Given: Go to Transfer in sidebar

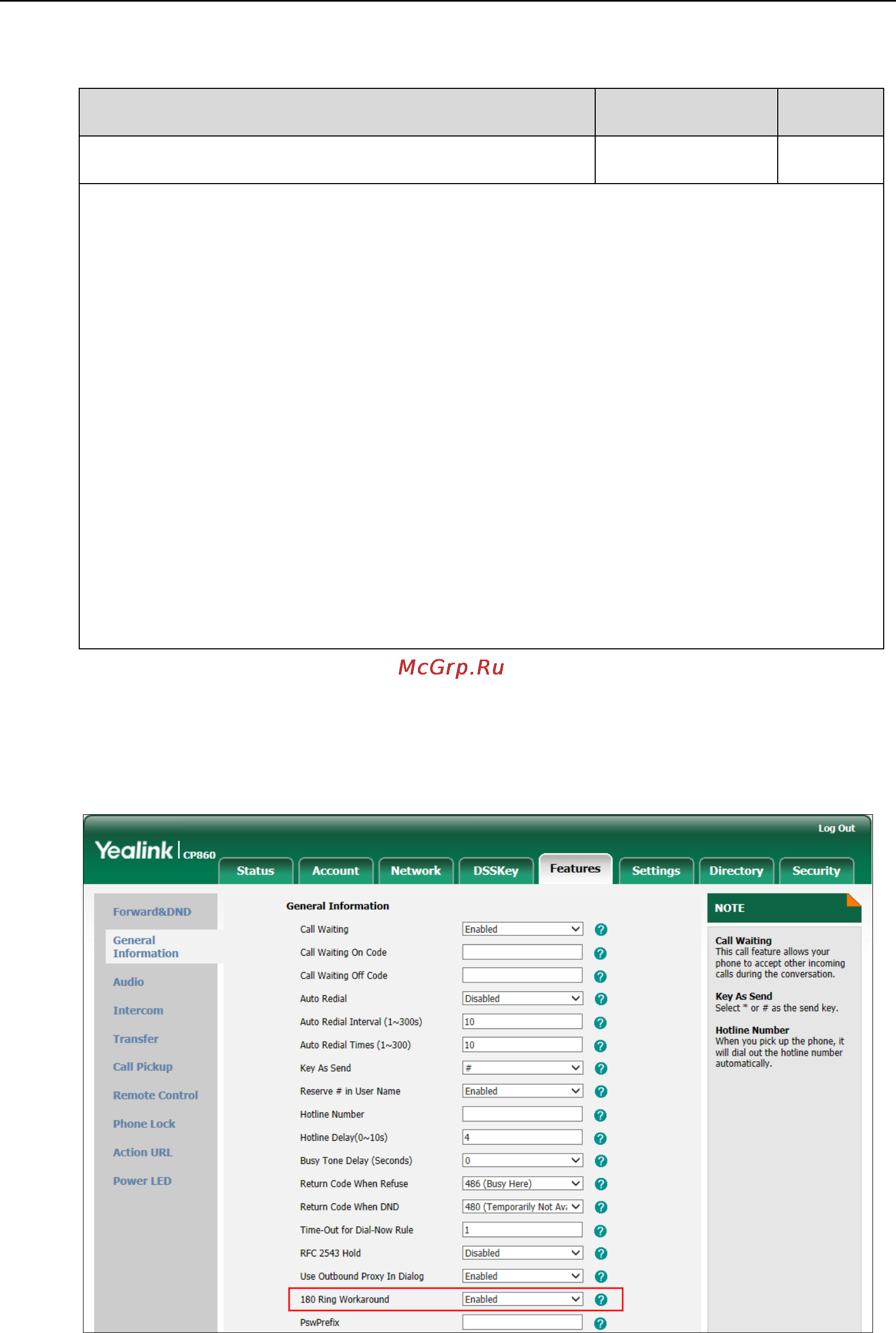Looking at the screenshot, I should click(x=136, y=1039).
